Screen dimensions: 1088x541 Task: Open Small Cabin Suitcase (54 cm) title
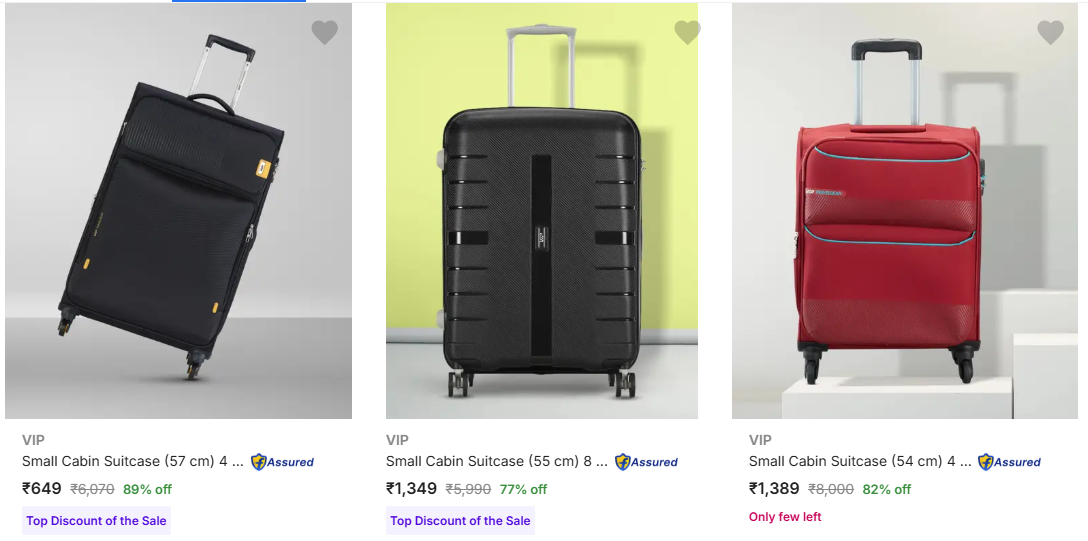859,461
